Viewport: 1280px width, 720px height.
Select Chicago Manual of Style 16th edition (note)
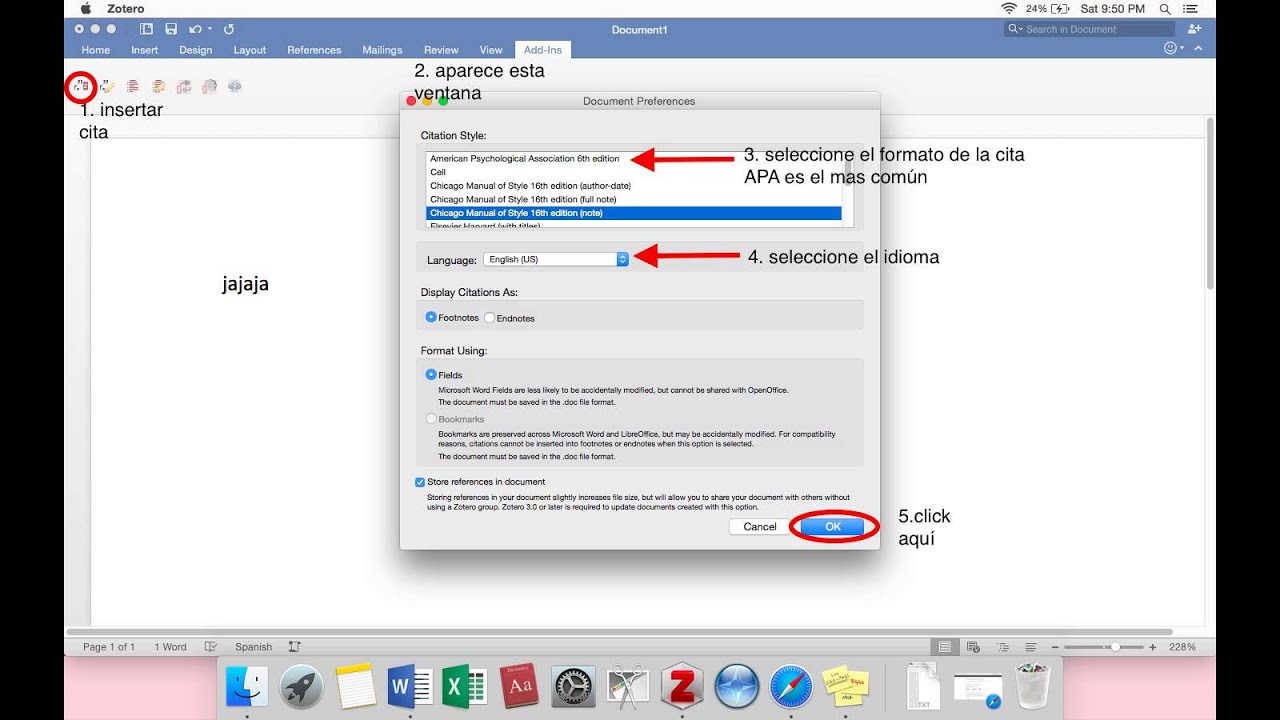[x=634, y=213]
